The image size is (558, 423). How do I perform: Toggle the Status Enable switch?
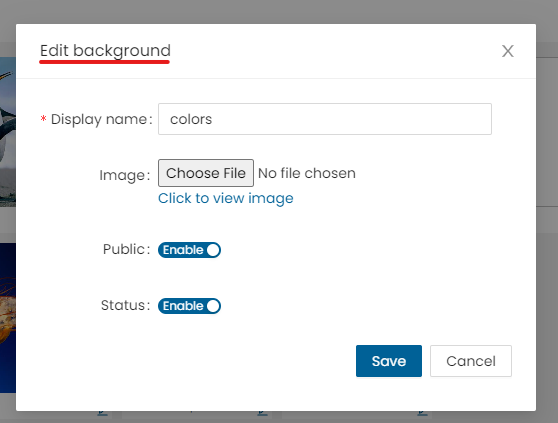point(189,306)
